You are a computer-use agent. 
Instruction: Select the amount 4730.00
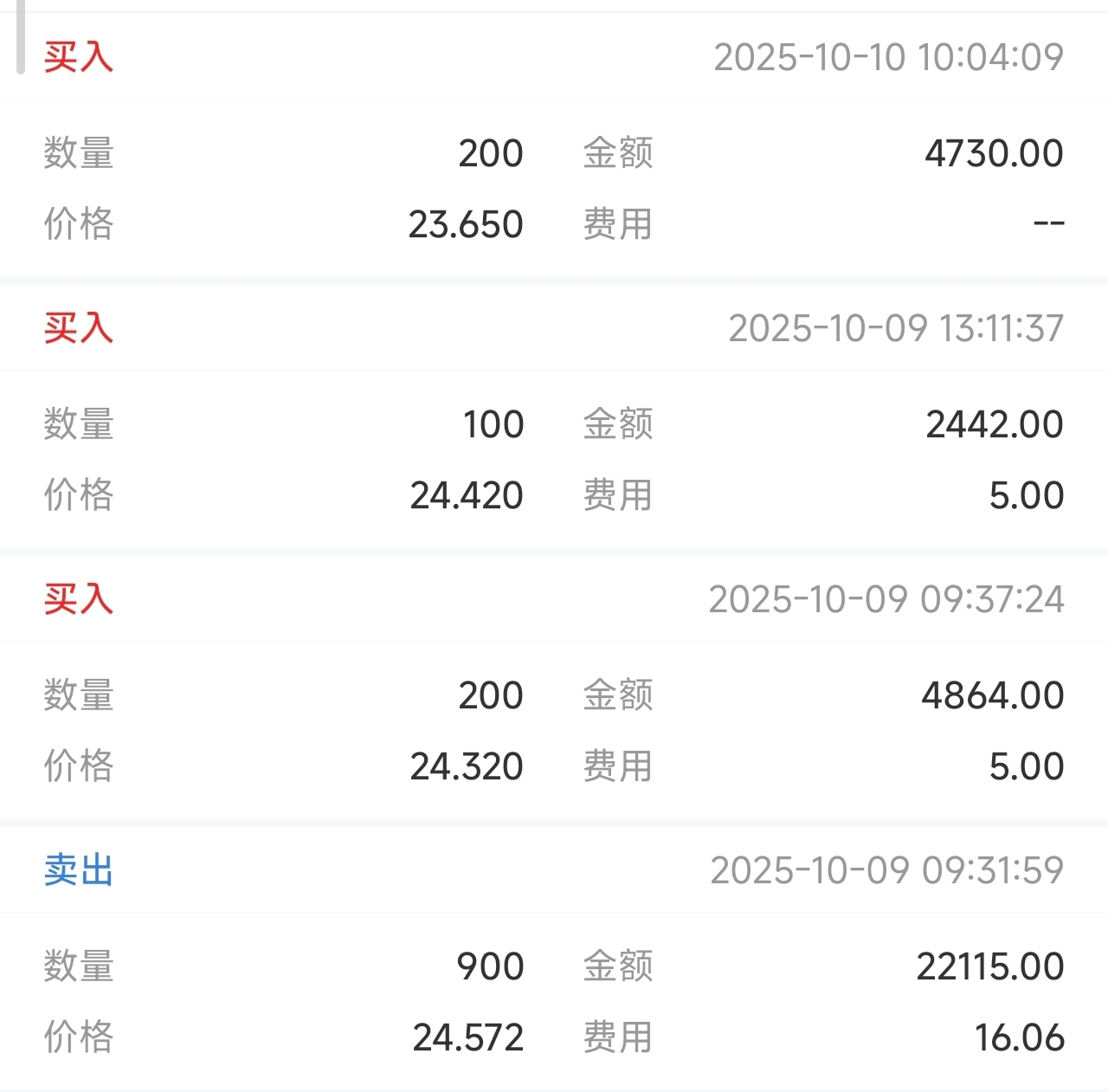click(994, 153)
